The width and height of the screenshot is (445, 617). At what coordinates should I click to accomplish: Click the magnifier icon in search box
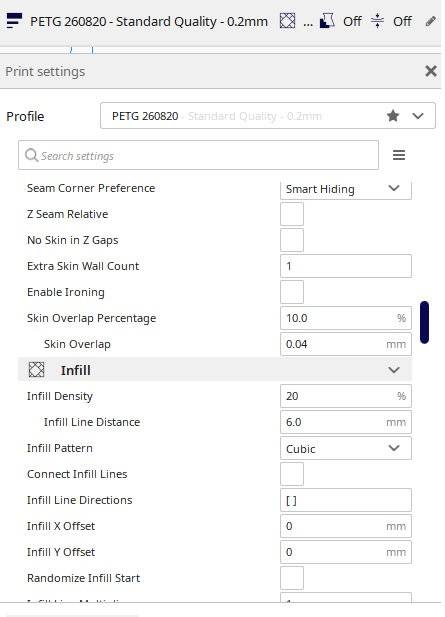[x=31, y=155]
